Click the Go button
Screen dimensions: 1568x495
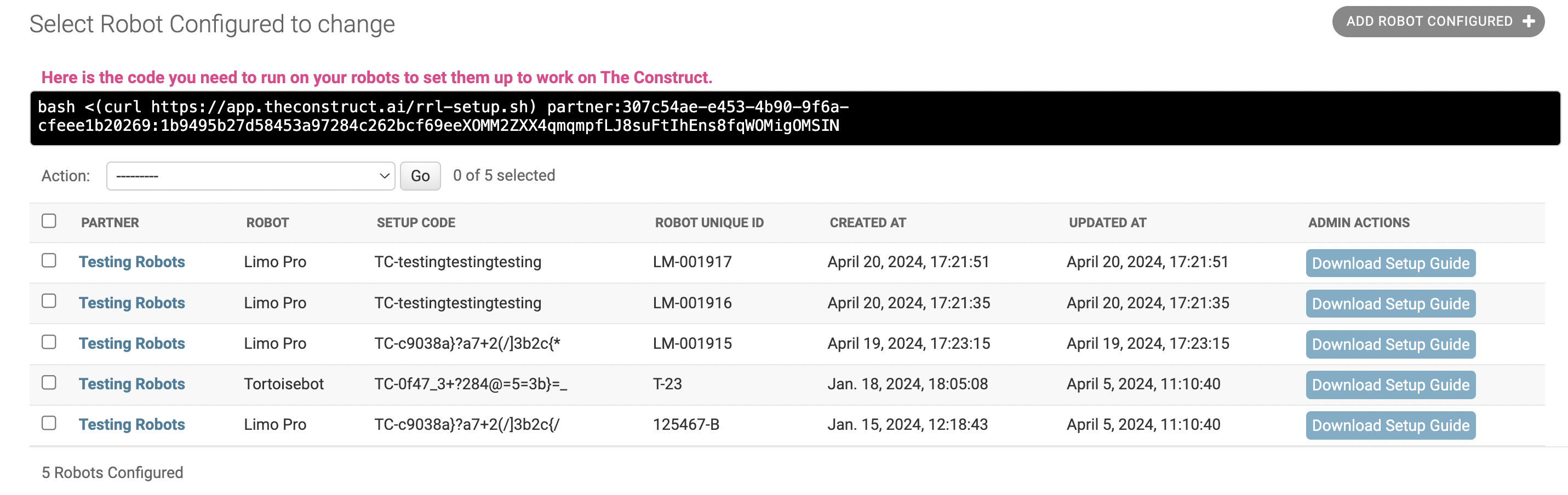pos(420,176)
